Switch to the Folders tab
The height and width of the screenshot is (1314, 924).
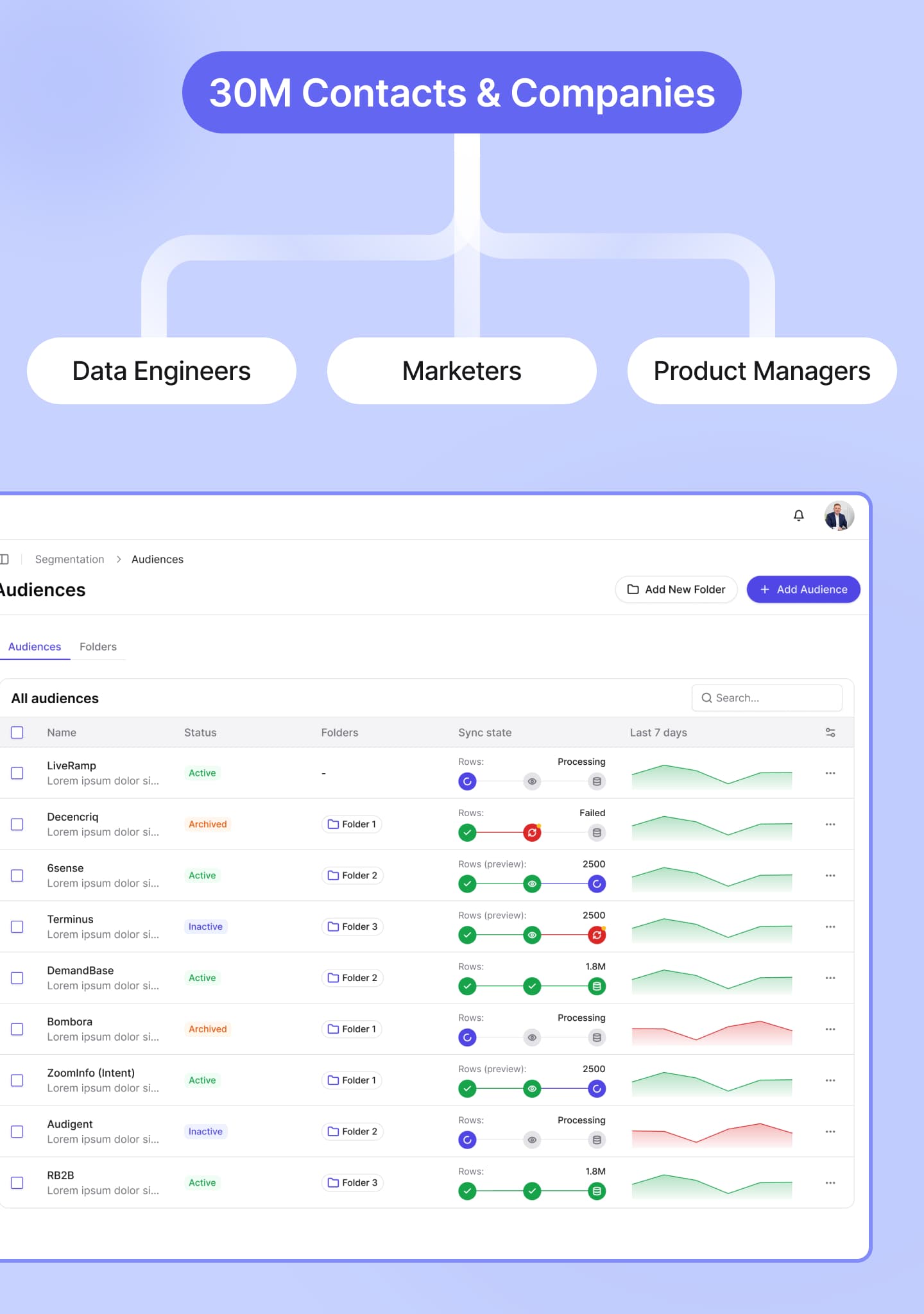(x=98, y=647)
